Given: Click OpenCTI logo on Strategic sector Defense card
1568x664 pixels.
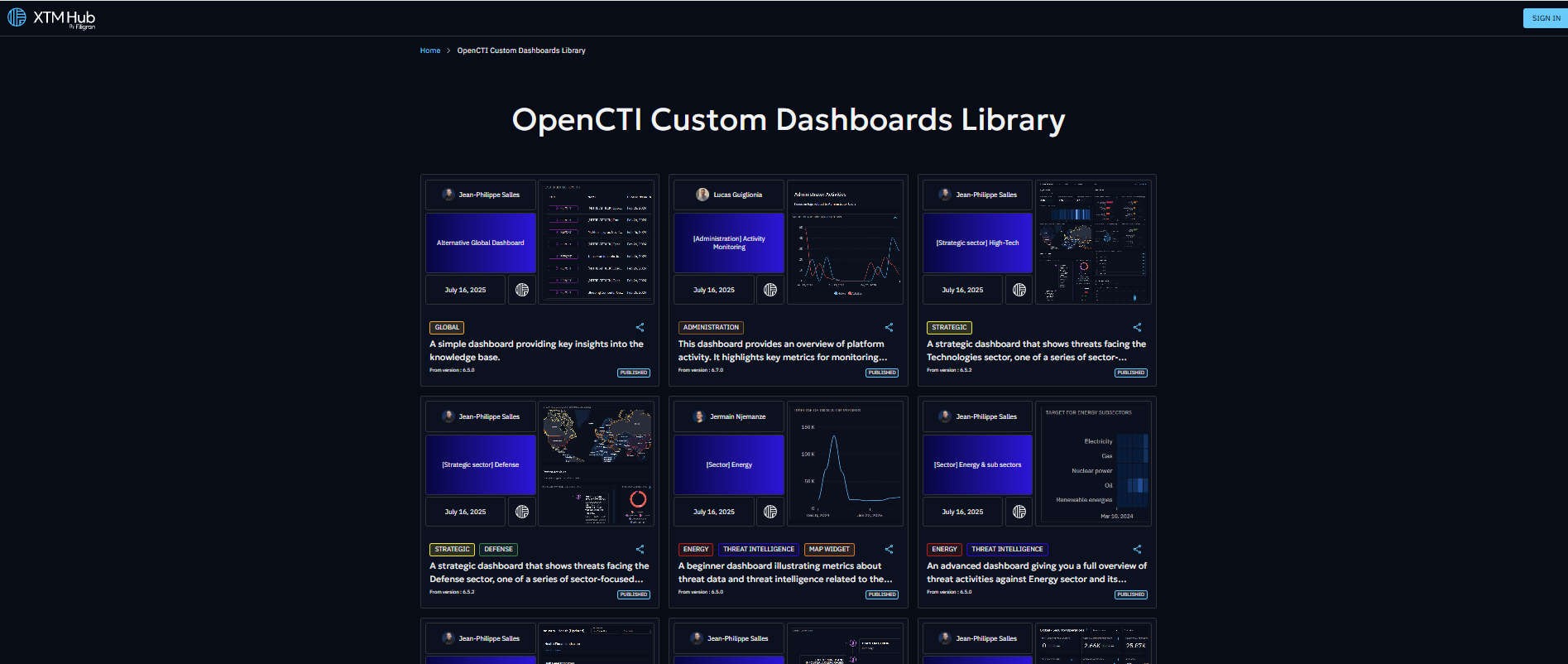Looking at the screenshot, I should click(x=522, y=512).
